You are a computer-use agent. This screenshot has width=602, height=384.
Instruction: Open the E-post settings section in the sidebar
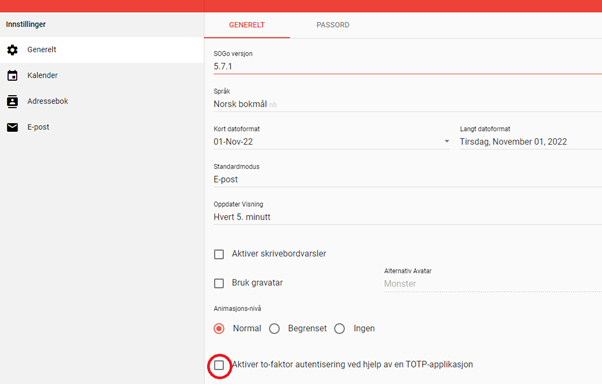coord(102,127)
